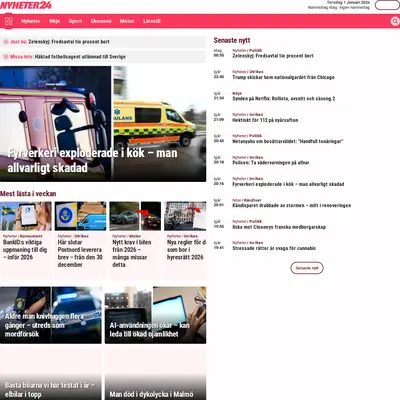Open Man död i dykolycka i Malmö
The width and height of the screenshot is (400, 400).
coord(155,373)
